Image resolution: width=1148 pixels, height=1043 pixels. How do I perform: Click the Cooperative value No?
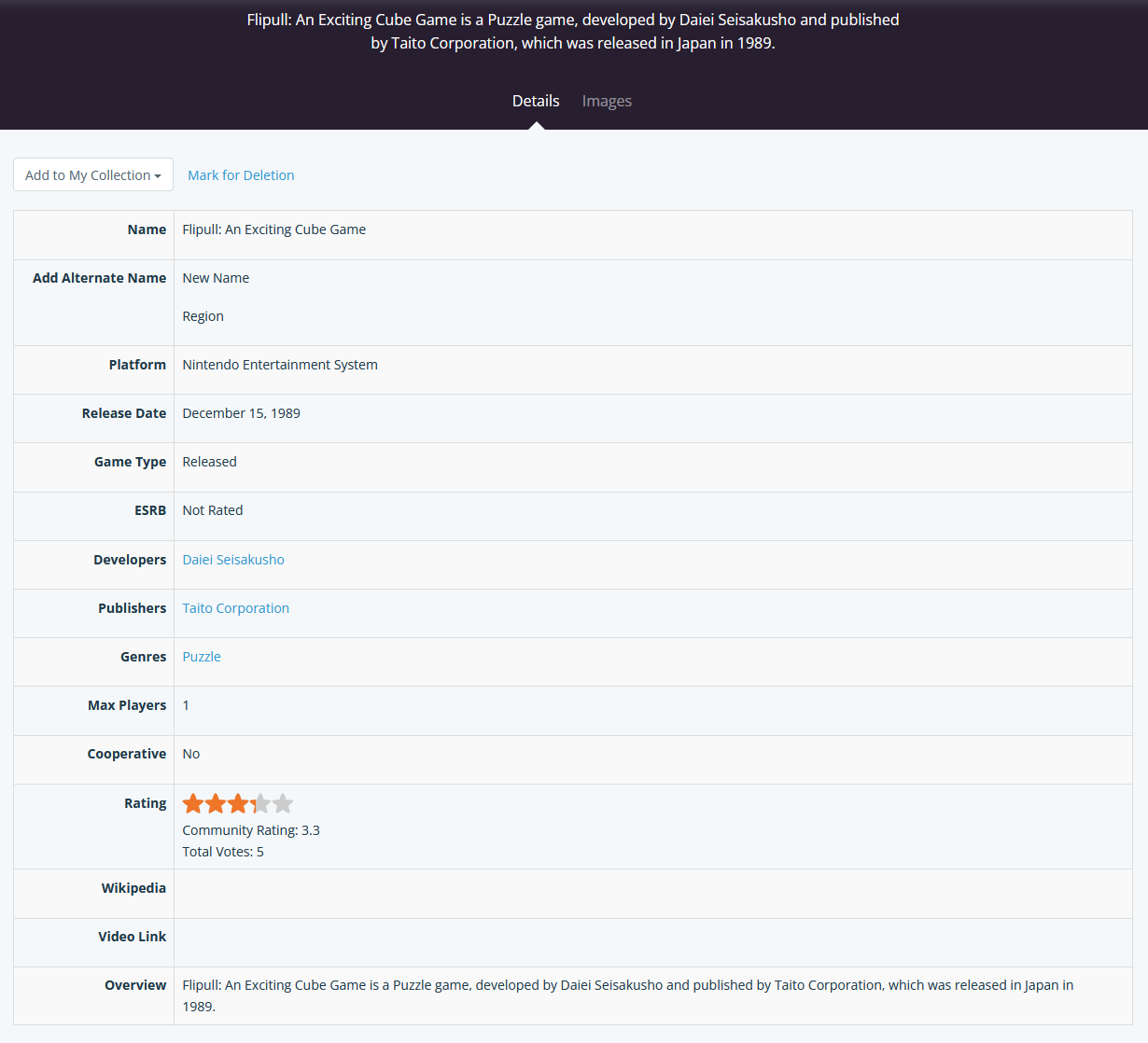pyautogui.click(x=191, y=754)
